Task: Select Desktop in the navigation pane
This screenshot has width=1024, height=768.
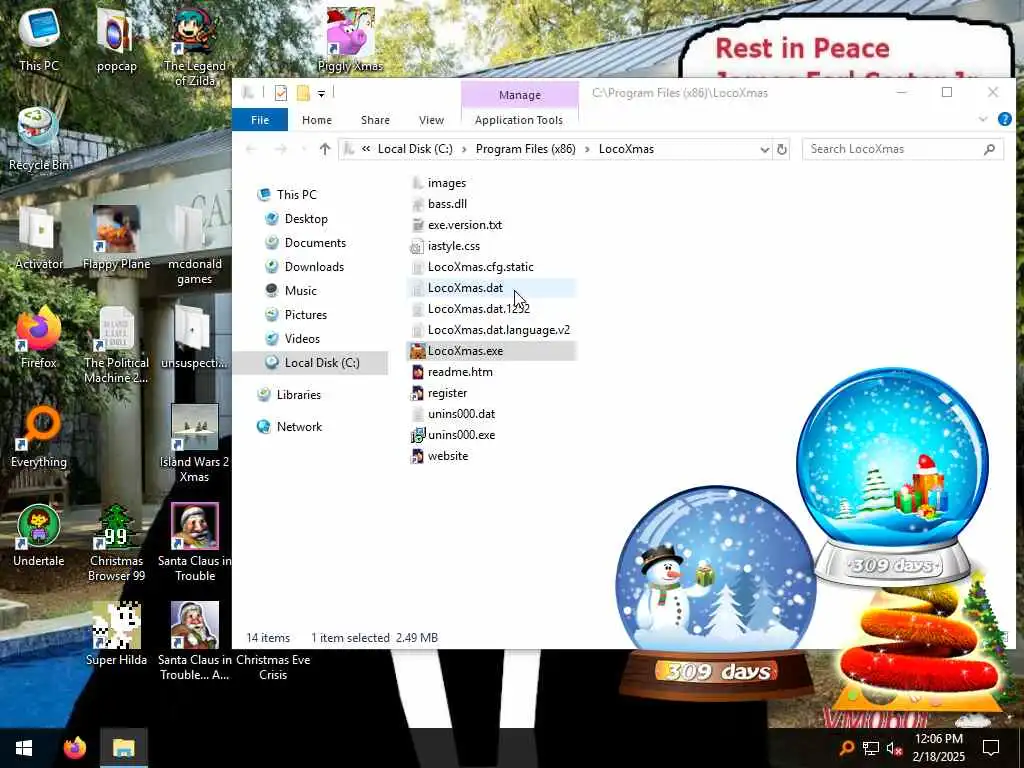Action: [x=306, y=219]
